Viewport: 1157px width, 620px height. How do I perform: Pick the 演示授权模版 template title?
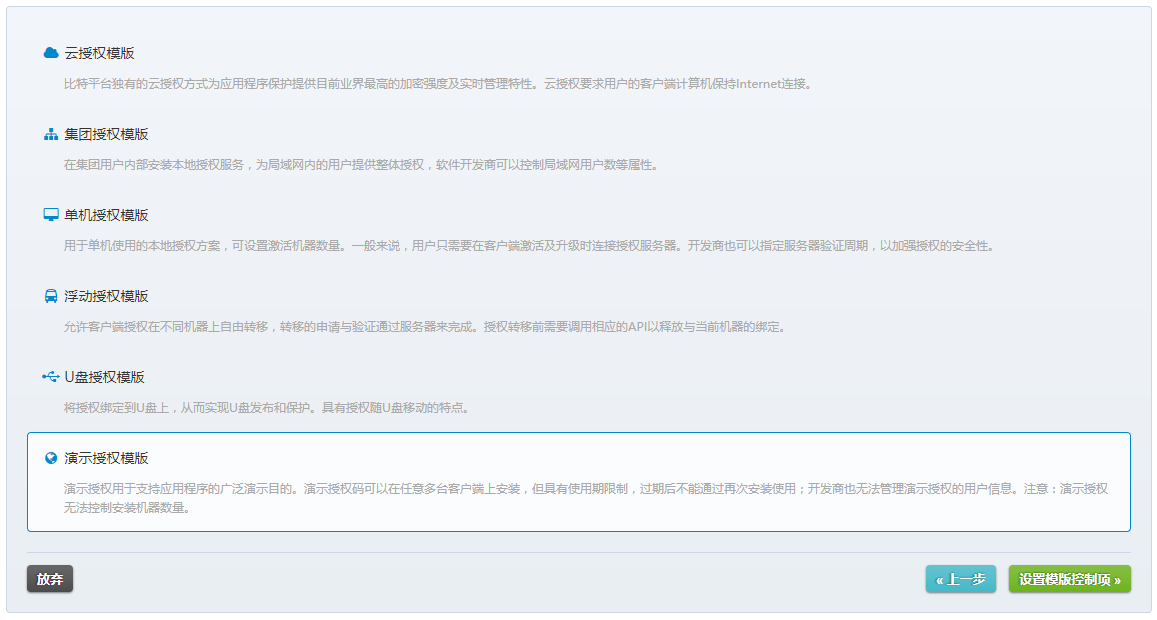tap(106, 458)
